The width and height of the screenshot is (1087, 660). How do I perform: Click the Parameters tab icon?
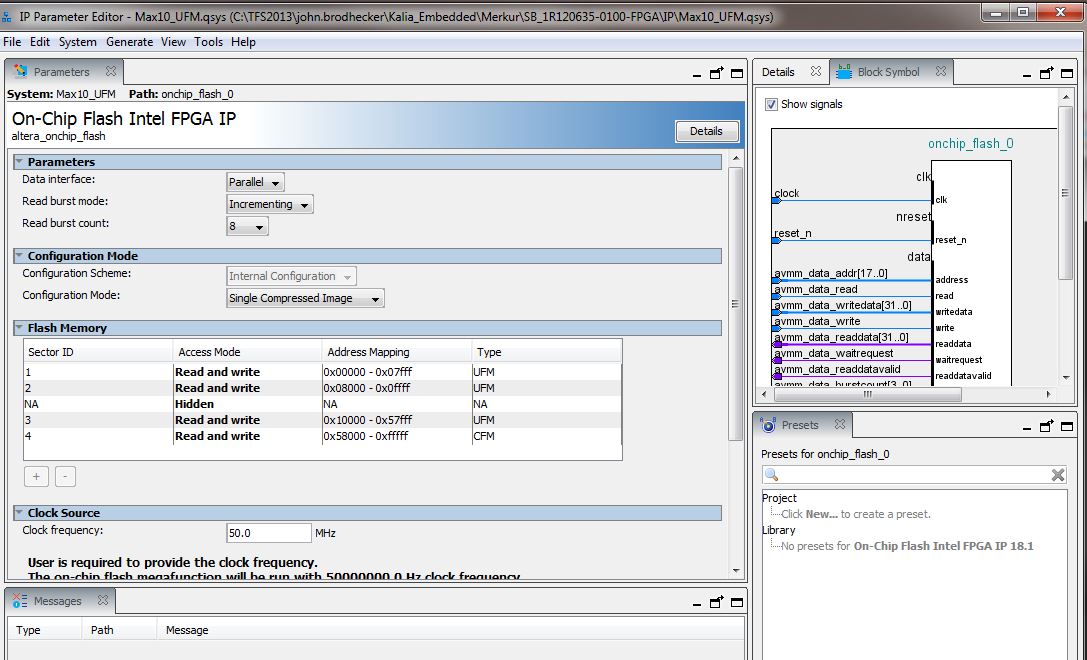pos(20,71)
